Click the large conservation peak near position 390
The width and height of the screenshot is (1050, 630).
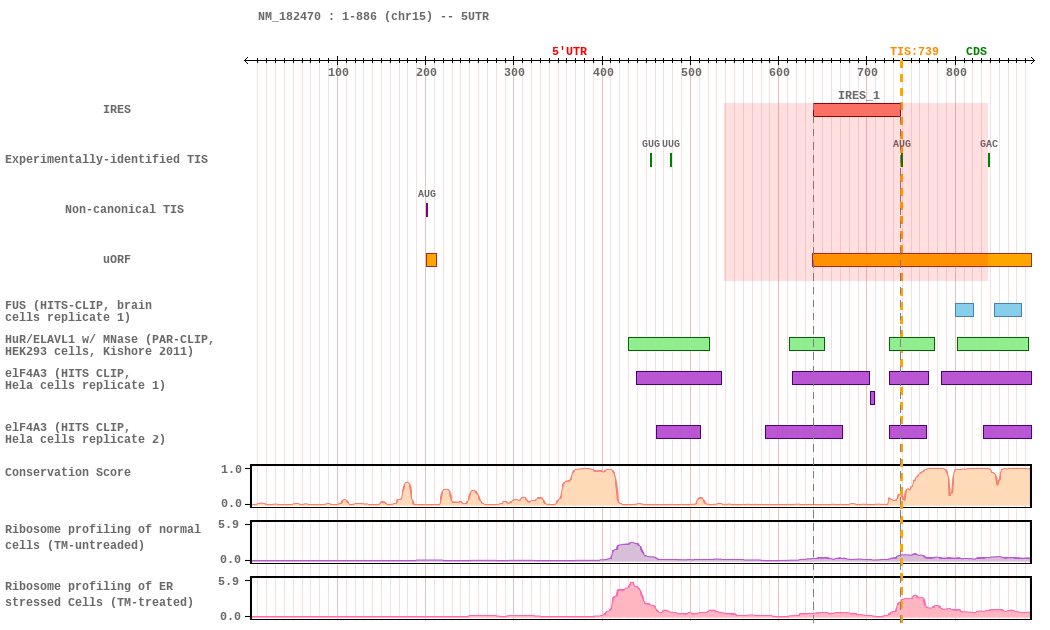[589, 487]
